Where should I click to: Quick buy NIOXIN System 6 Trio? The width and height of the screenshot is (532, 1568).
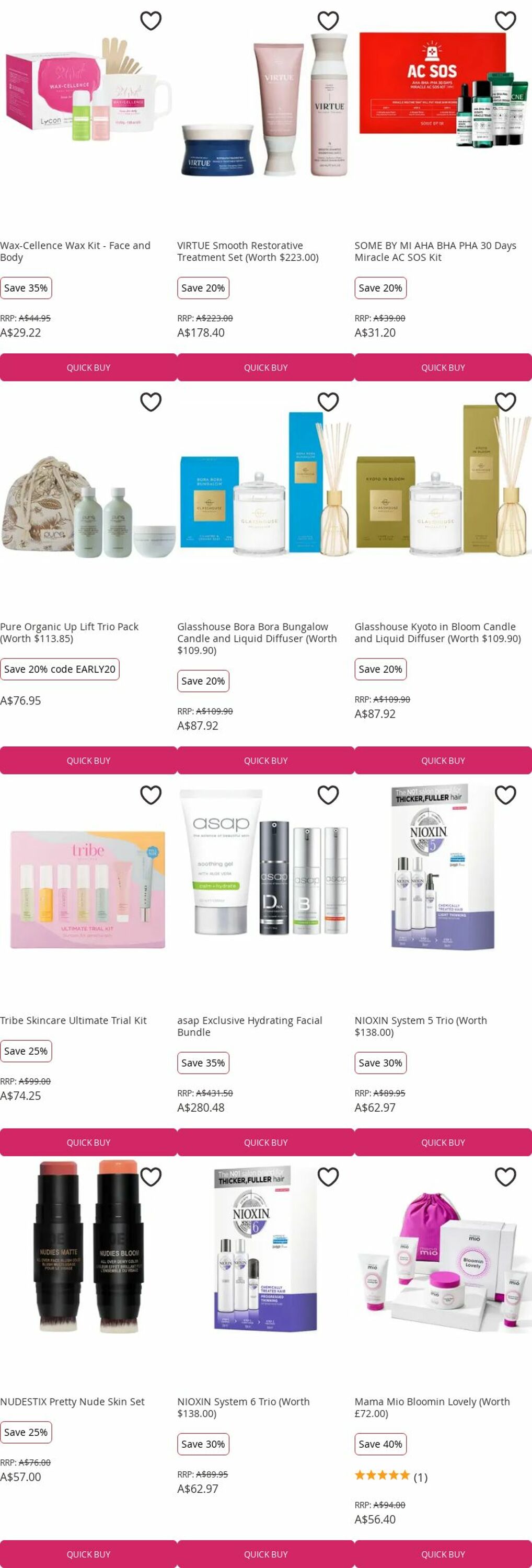pyautogui.click(x=265, y=1554)
